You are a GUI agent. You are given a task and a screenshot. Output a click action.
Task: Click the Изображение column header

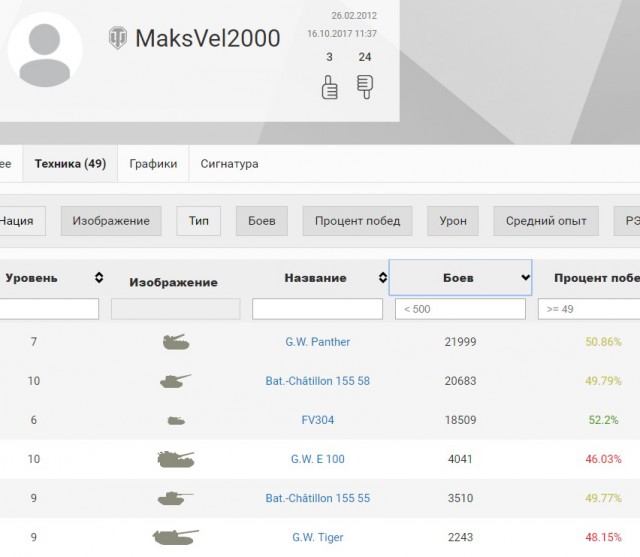tap(173, 282)
